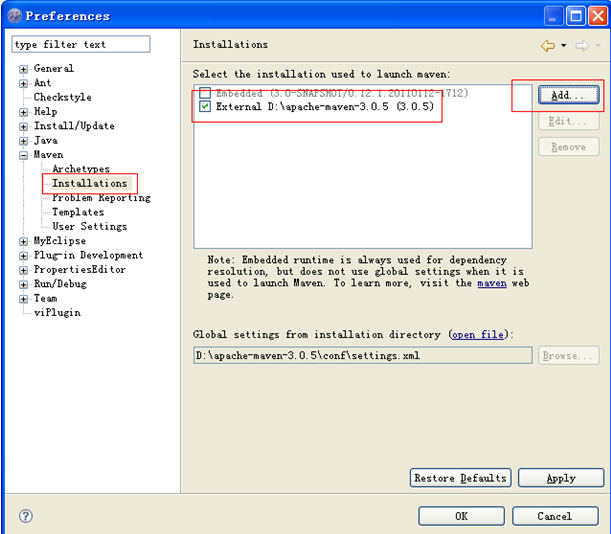Click the global settings path field
This screenshot has width=611, height=534.
coord(363,355)
